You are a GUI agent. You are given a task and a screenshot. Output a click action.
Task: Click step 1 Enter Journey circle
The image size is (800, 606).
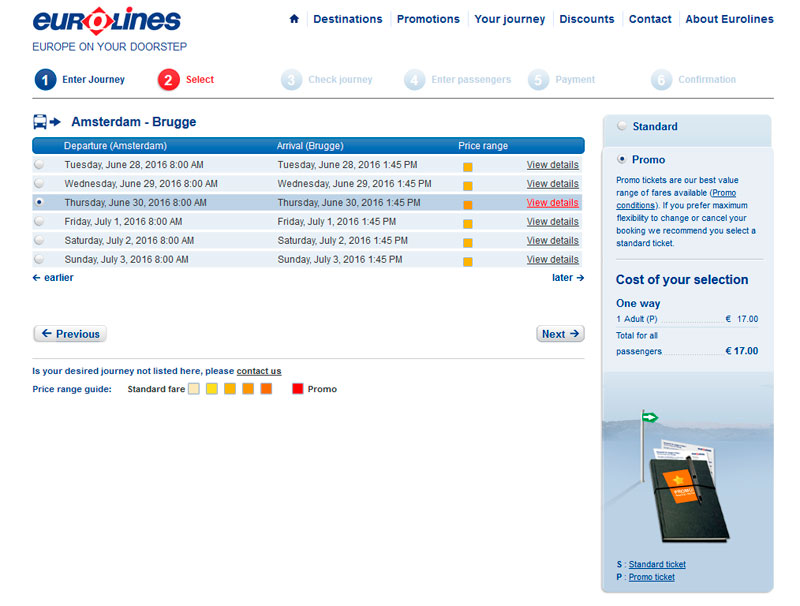pos(45,80)
